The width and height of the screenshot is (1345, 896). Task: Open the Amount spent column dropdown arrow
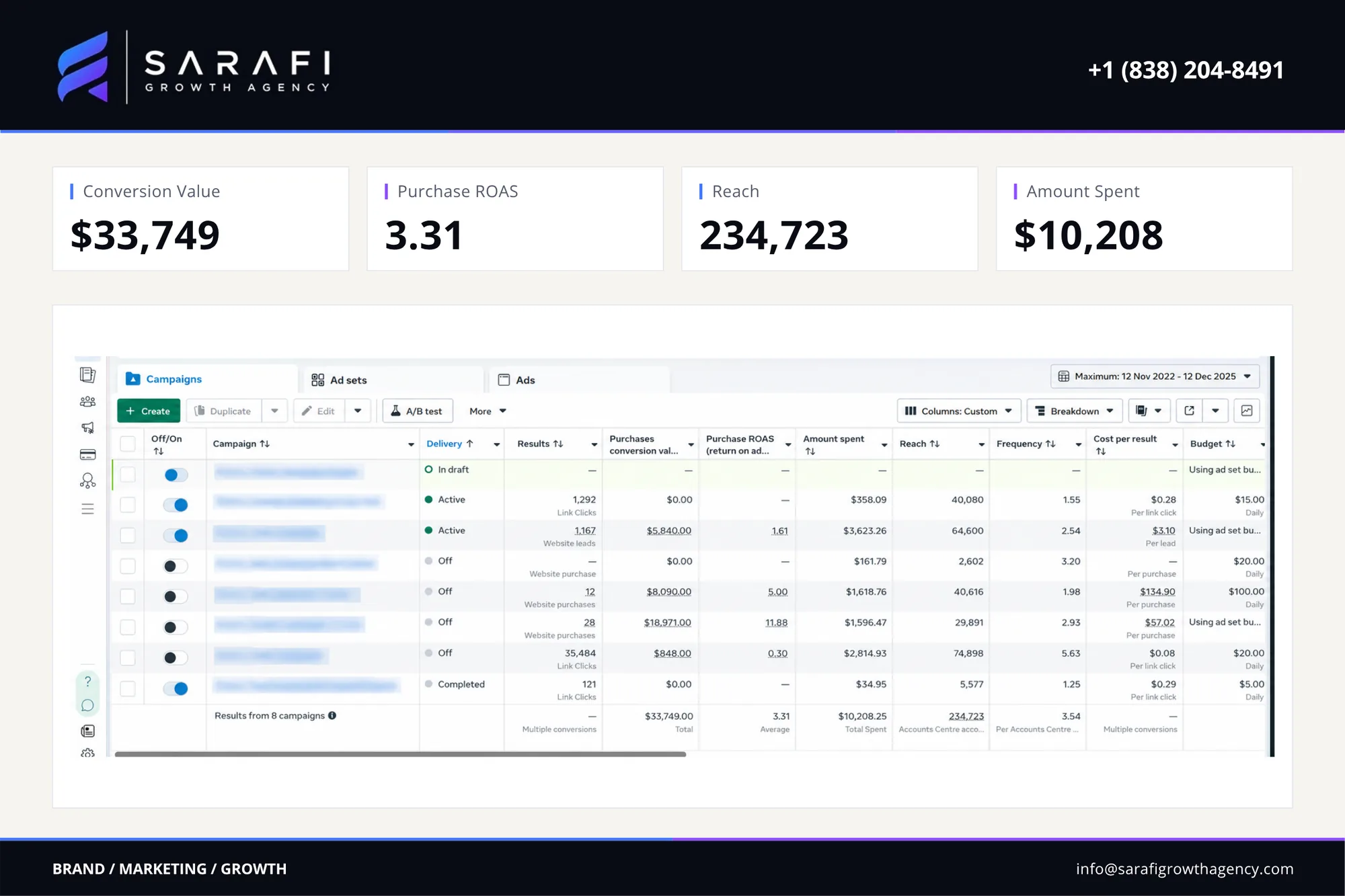pos(884,444)
